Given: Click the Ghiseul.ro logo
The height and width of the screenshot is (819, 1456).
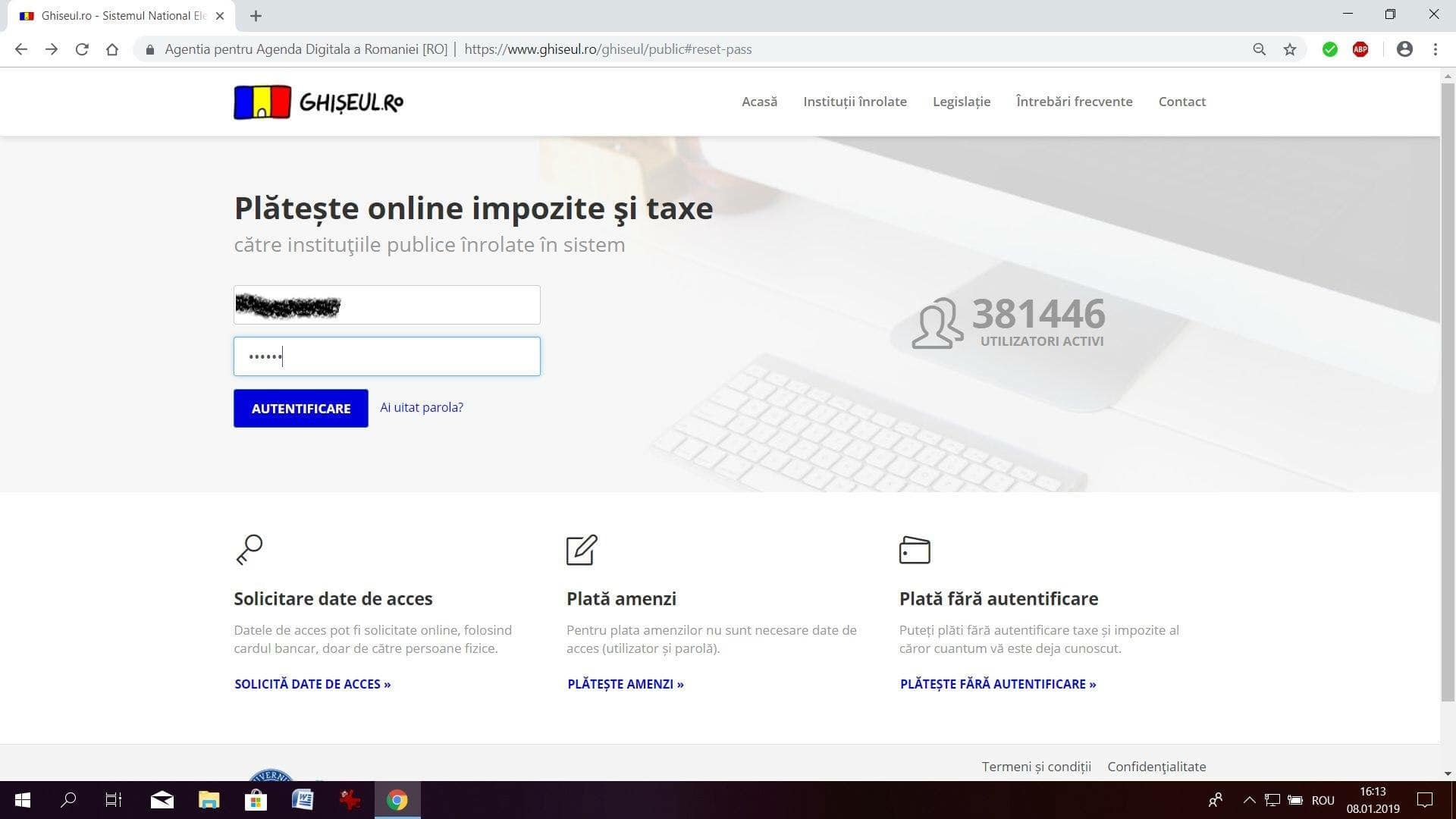Looking at the screenshot, I should point(318,102).
